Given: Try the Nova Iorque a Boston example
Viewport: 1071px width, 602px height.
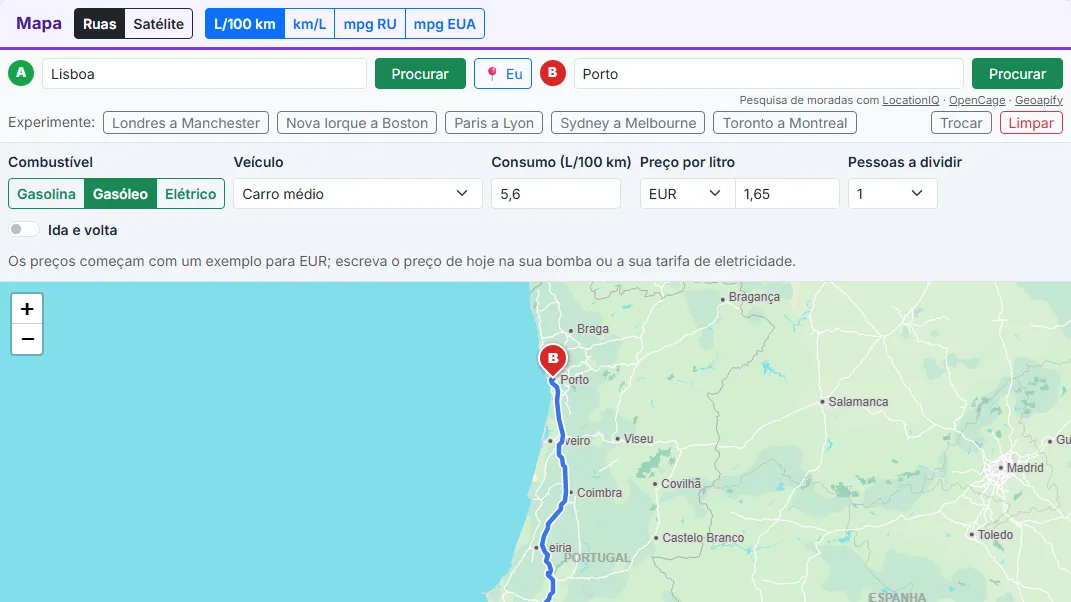Looking at the screenshot, I should [x=357, y=123].
